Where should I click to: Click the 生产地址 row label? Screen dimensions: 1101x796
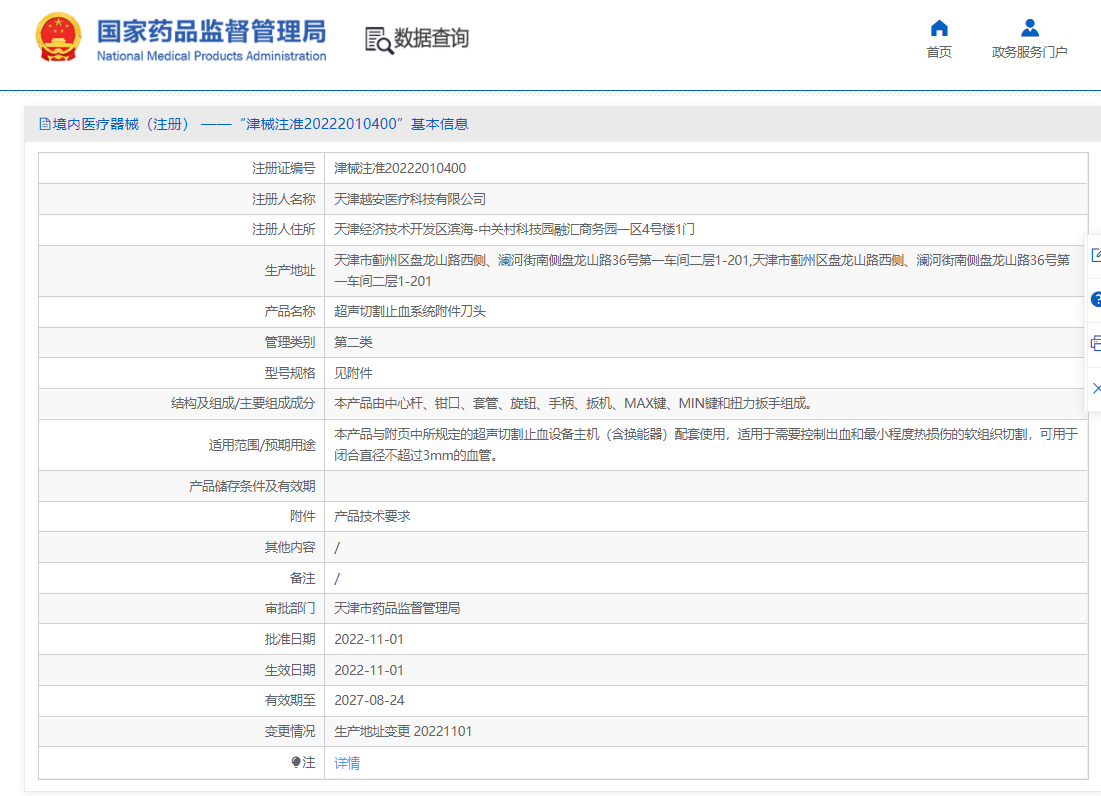point(290,271)
